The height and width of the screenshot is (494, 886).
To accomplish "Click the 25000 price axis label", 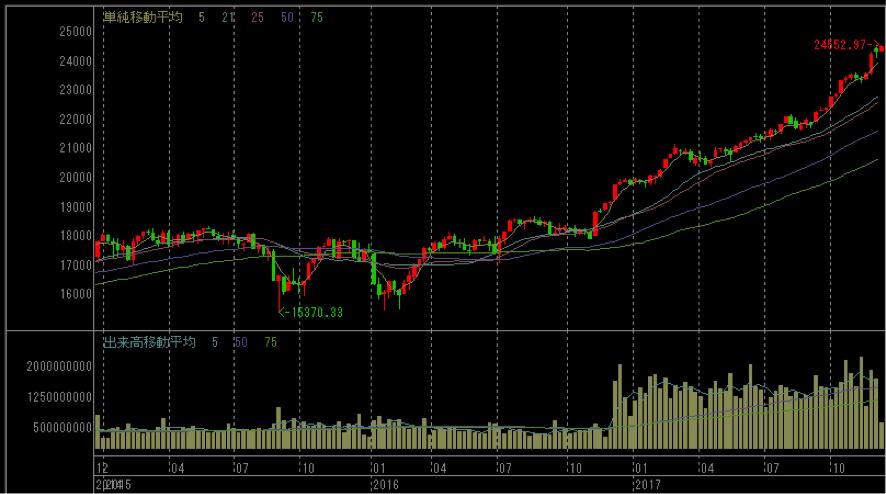I will click(x=74, y=32).
